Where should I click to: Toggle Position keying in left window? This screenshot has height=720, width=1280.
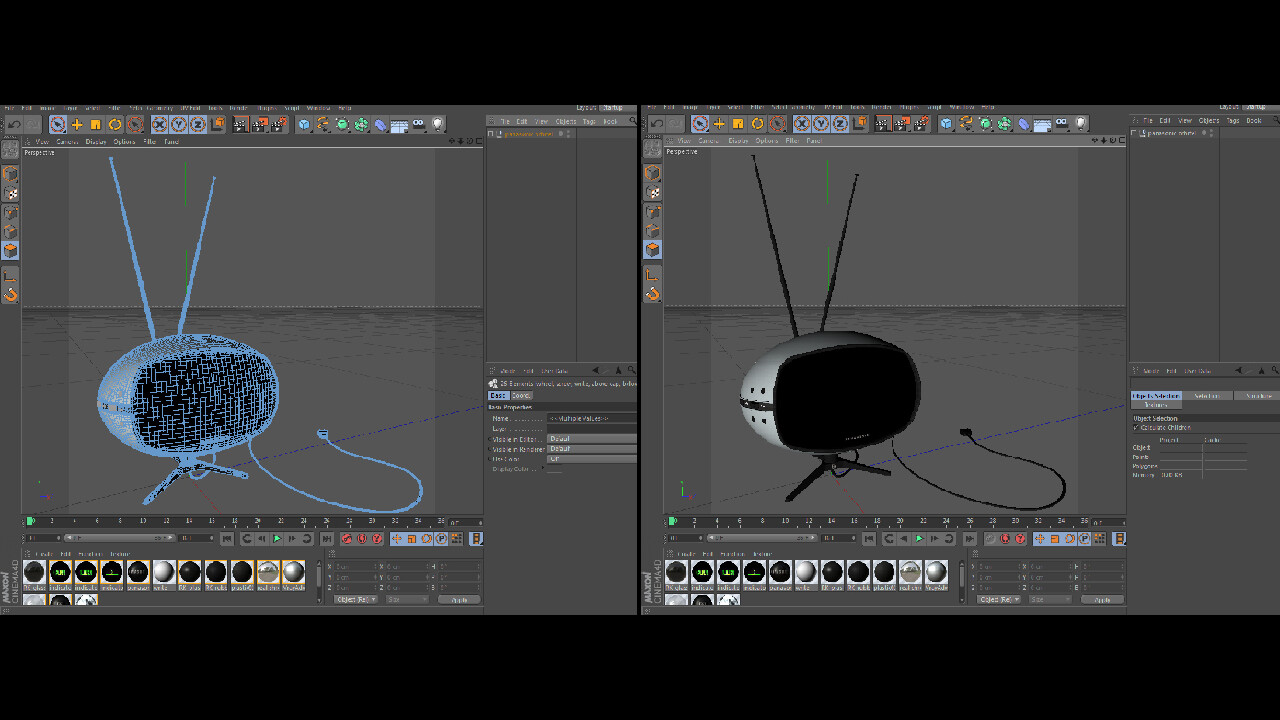397,539
